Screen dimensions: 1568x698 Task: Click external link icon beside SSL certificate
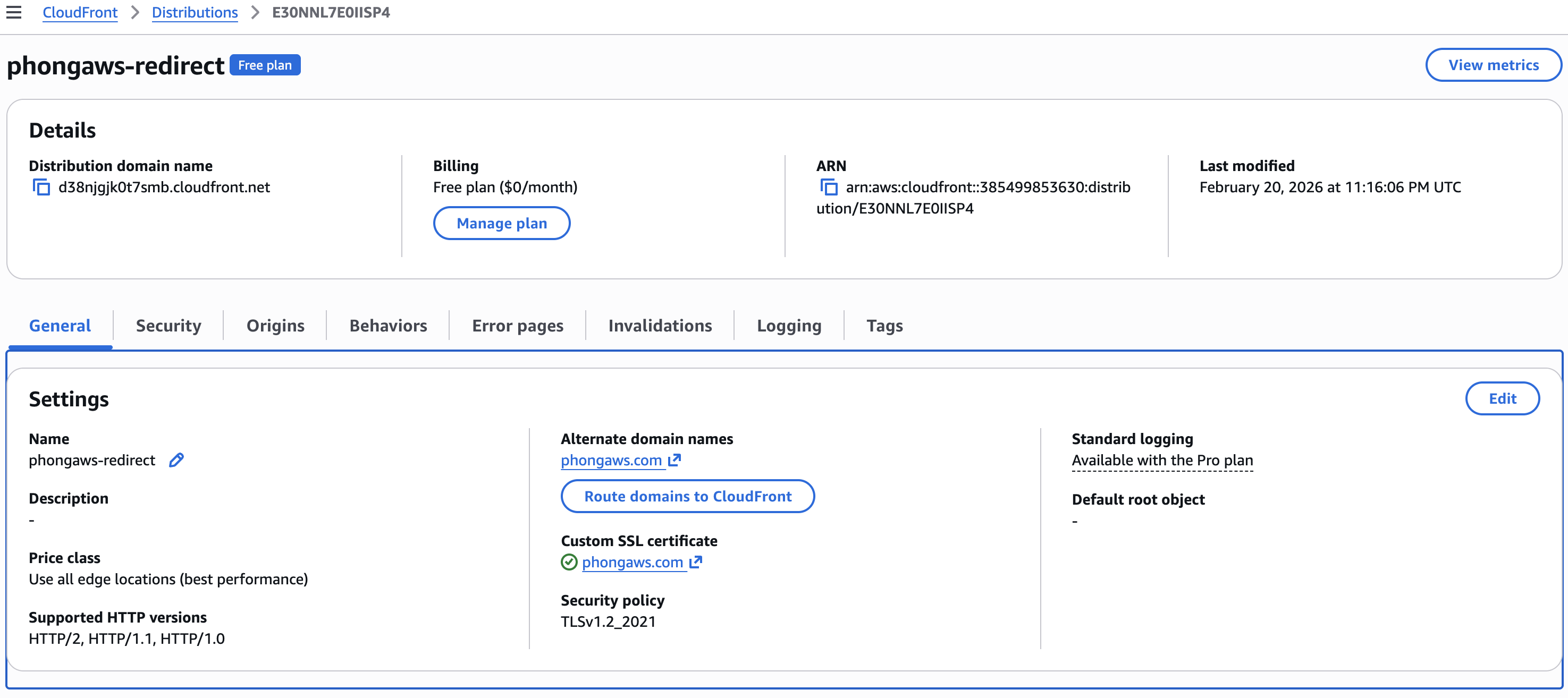696,563
